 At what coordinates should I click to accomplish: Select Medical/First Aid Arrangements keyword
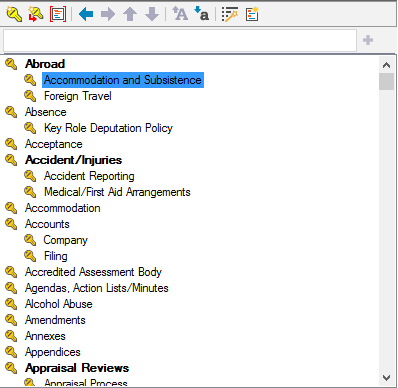(x=117, y=192)
